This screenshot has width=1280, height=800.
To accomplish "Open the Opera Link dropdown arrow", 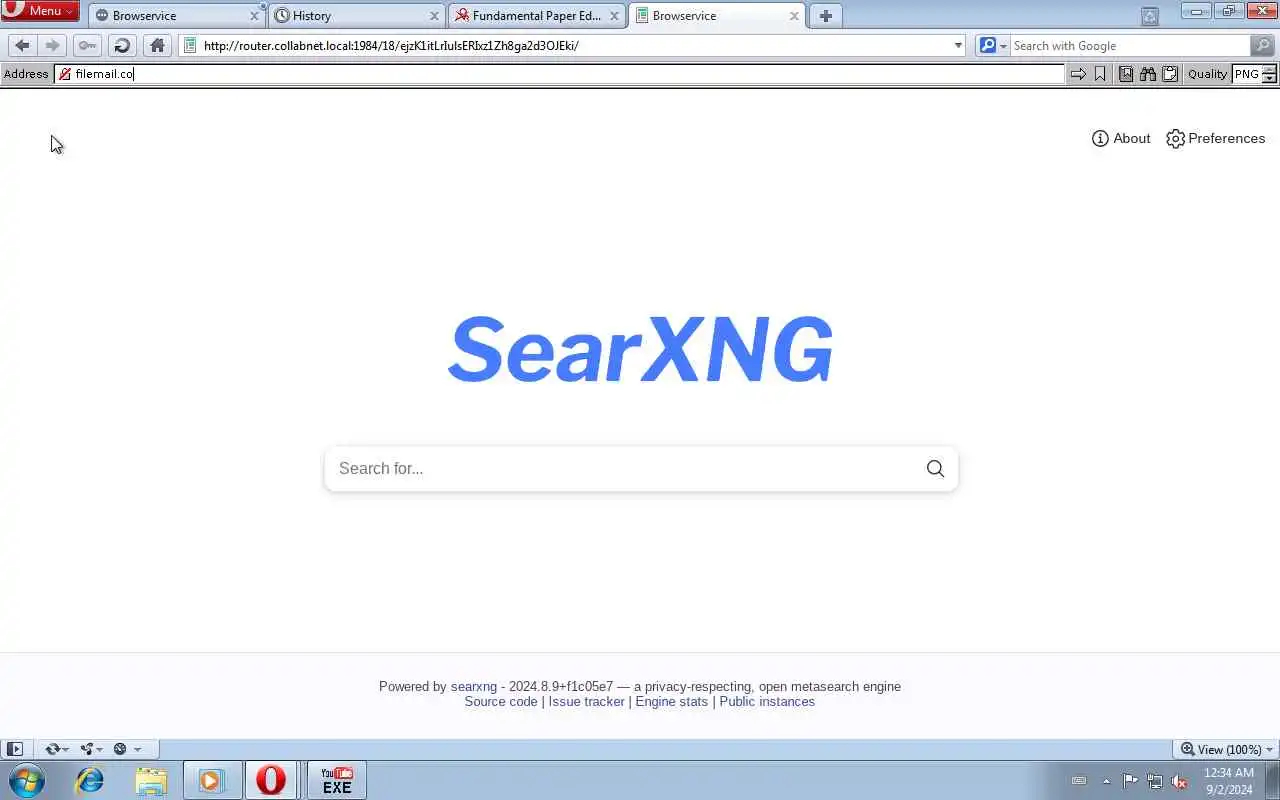I will (65, 750).
